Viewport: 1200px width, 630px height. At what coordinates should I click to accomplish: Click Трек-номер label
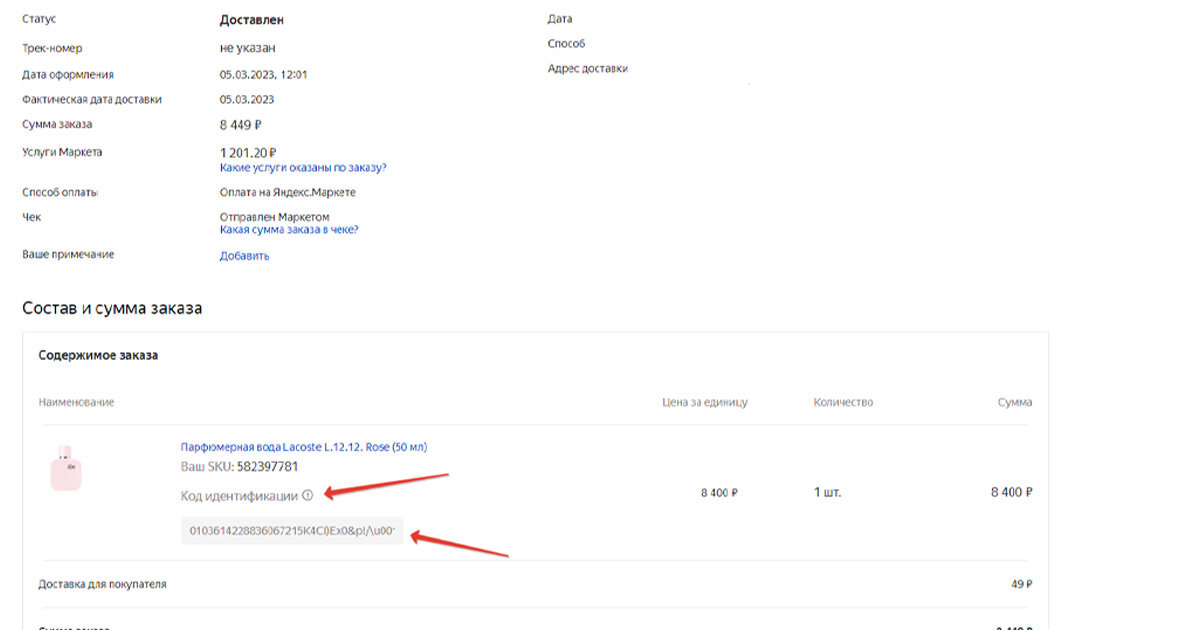pos(52,48)
